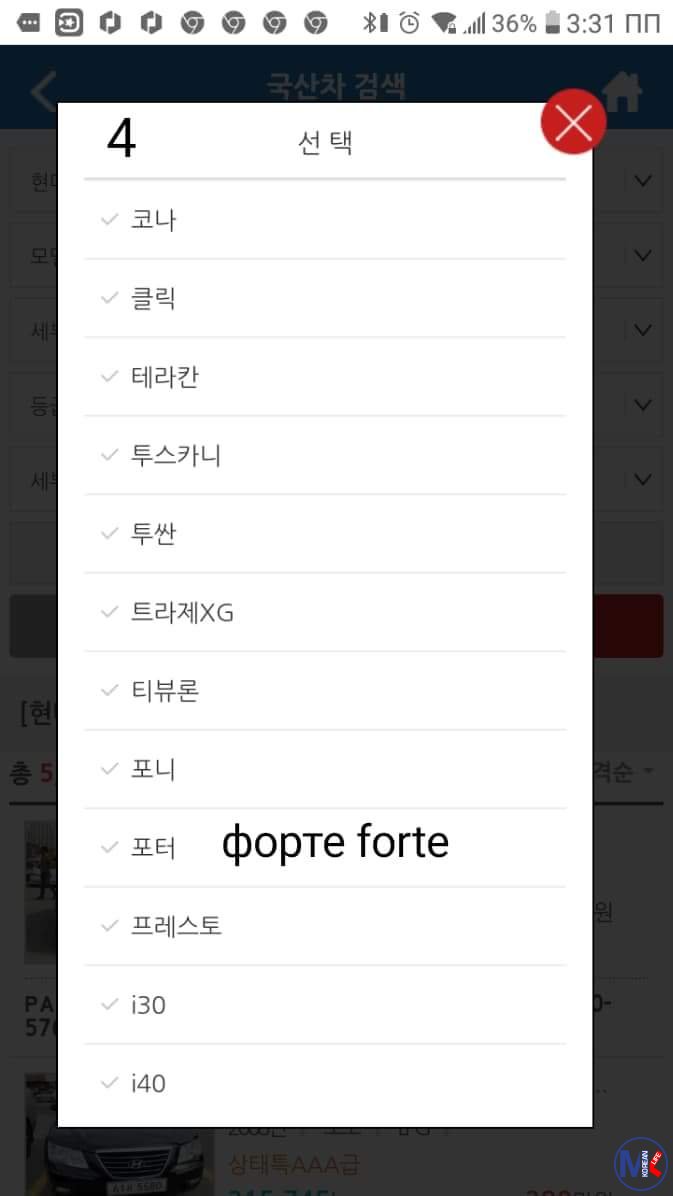Expand the fifth dropdown chevron behind popup
Viewport: 673px width, 1196px height.
click(x=643, y=479)
